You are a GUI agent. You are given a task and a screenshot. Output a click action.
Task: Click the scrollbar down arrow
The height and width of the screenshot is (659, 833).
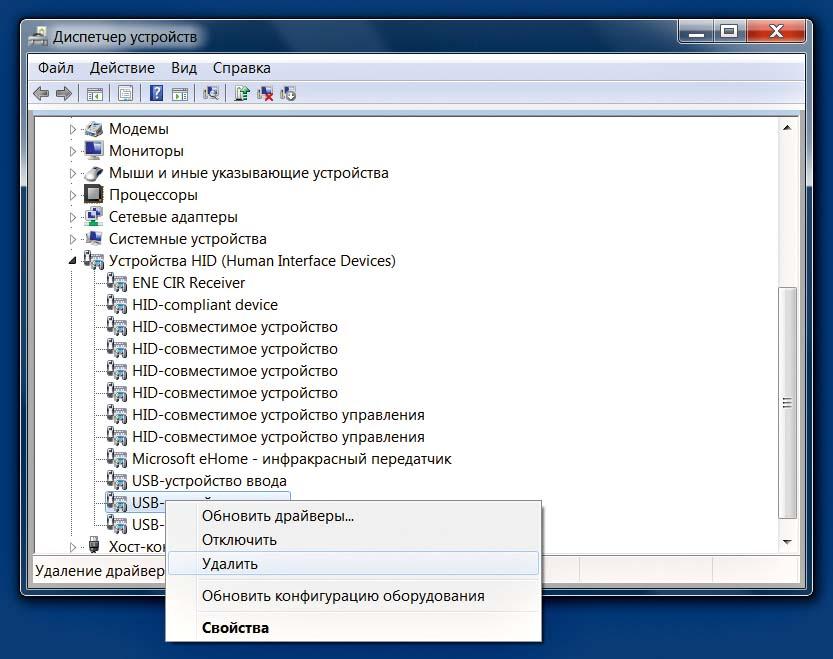[x=788, y=541]
